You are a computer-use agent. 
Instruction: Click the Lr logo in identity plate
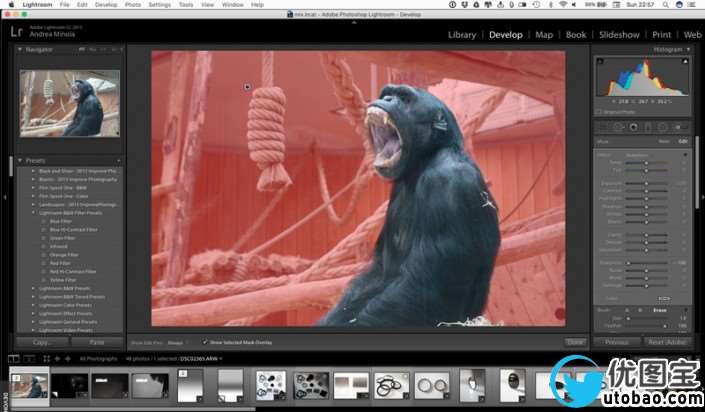click(16, 32)
